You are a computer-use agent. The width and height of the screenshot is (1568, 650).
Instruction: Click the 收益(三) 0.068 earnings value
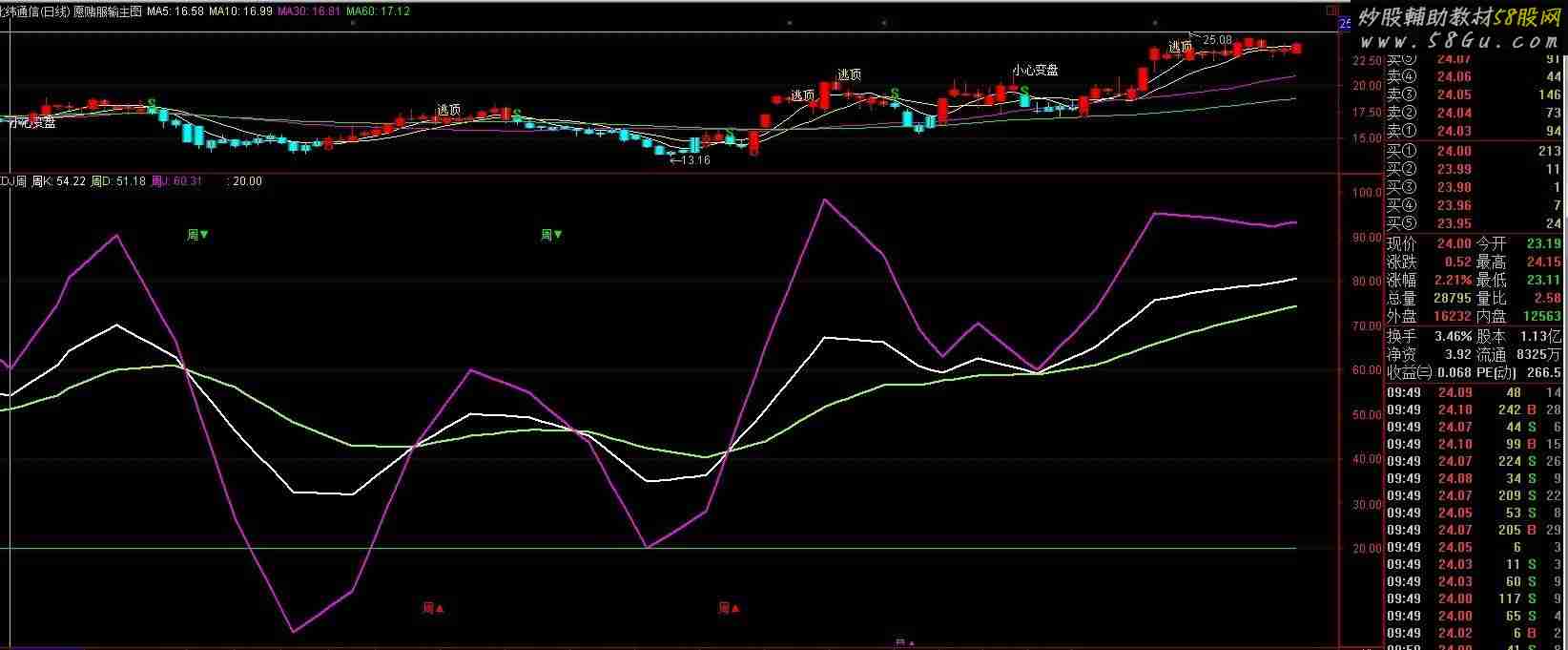1455,372
